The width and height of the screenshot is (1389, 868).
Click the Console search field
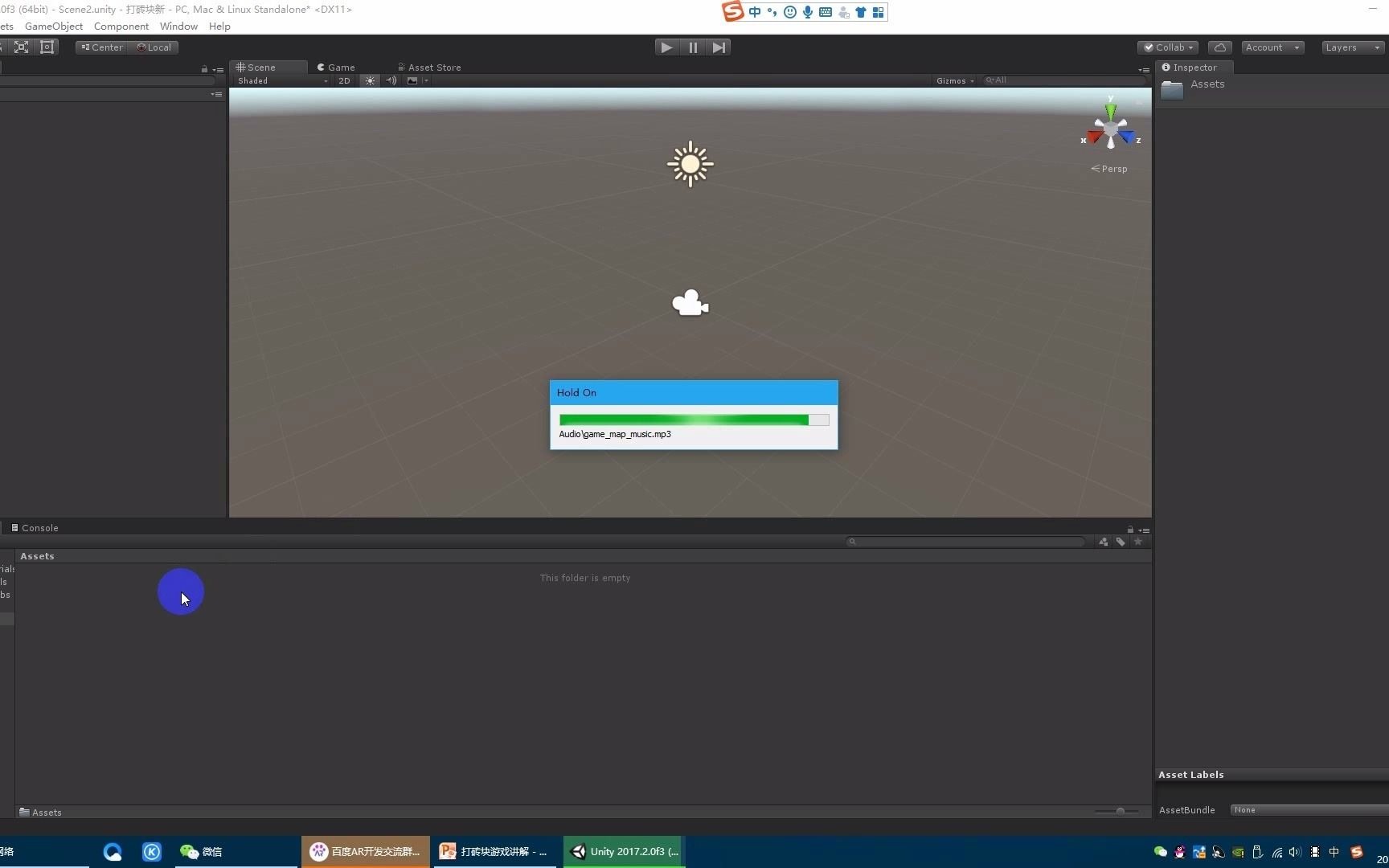pyautogui.click(x=965, y=541)
